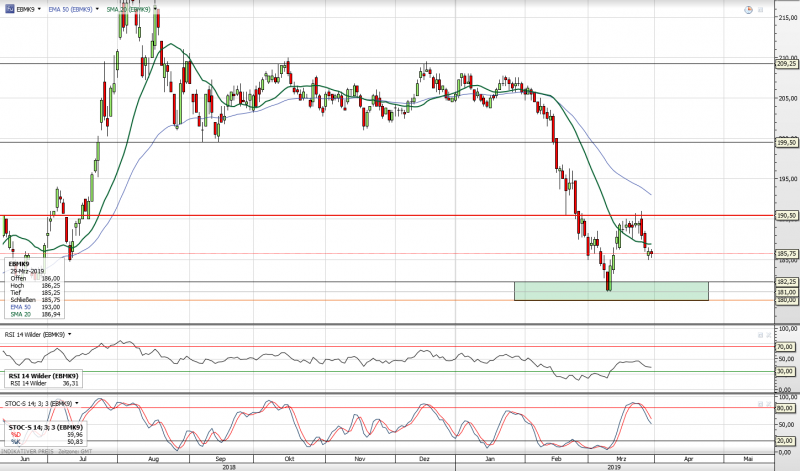This screenshot has width=800, height=471.
Task: Click the chart instrument icon beside EBMK9
Action: click(7, 9)
